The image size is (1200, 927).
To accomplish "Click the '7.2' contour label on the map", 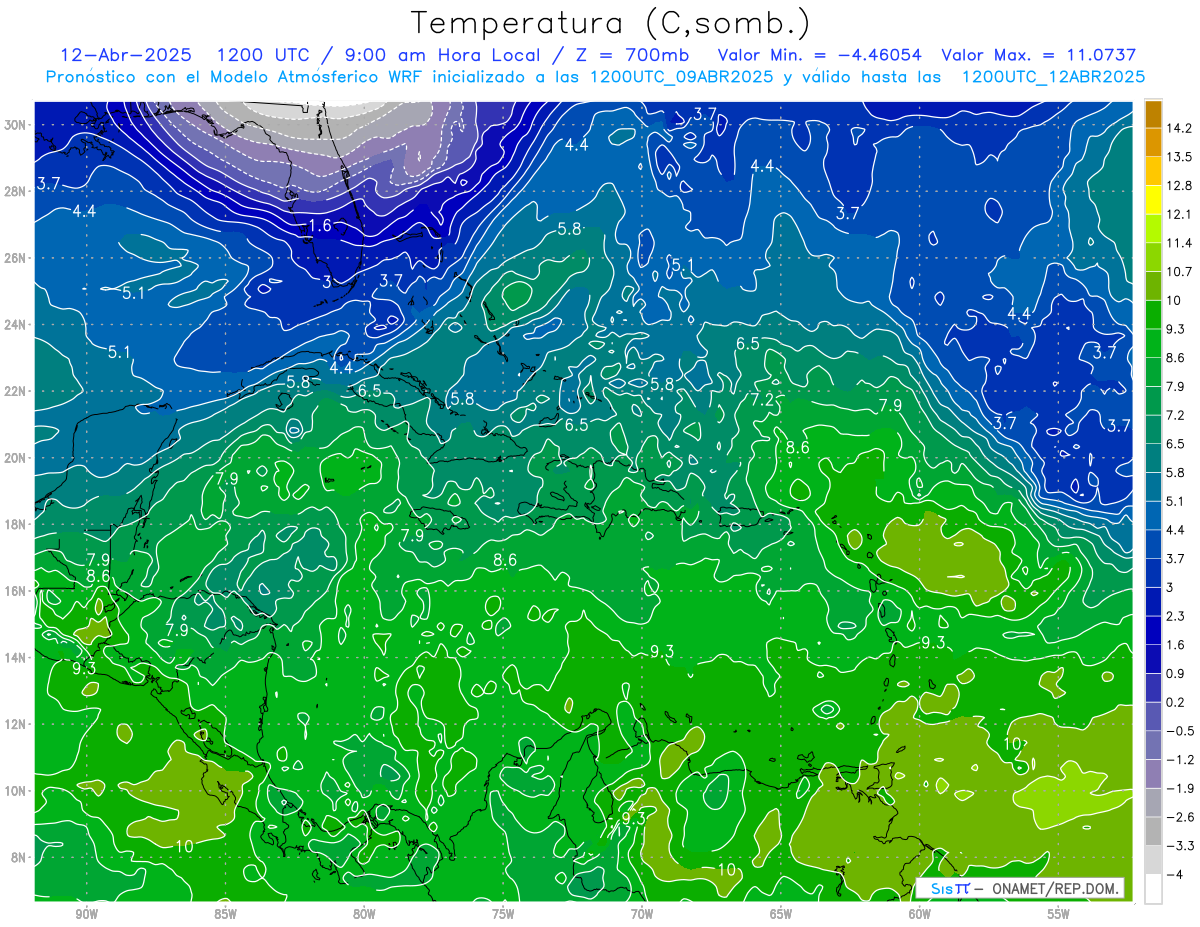I will (x=762, y=400).
